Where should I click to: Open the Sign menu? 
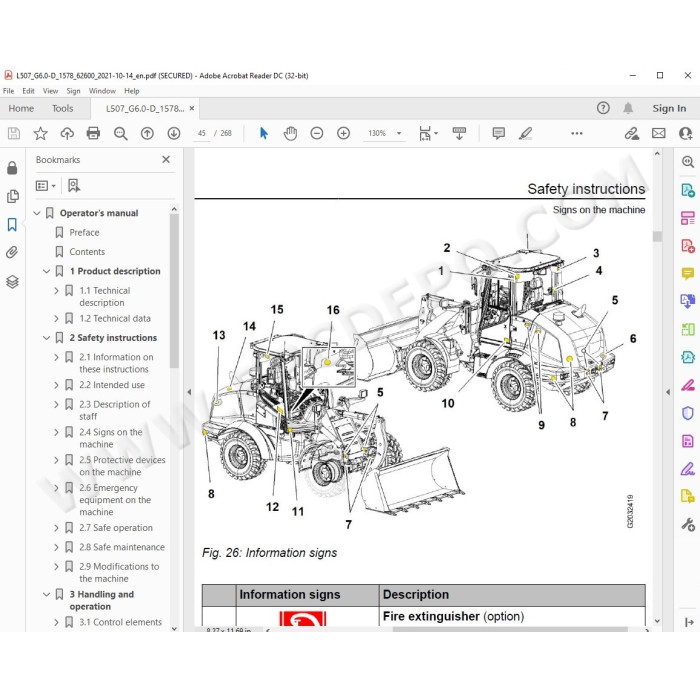pyautogui.click(x=73, y=91)
